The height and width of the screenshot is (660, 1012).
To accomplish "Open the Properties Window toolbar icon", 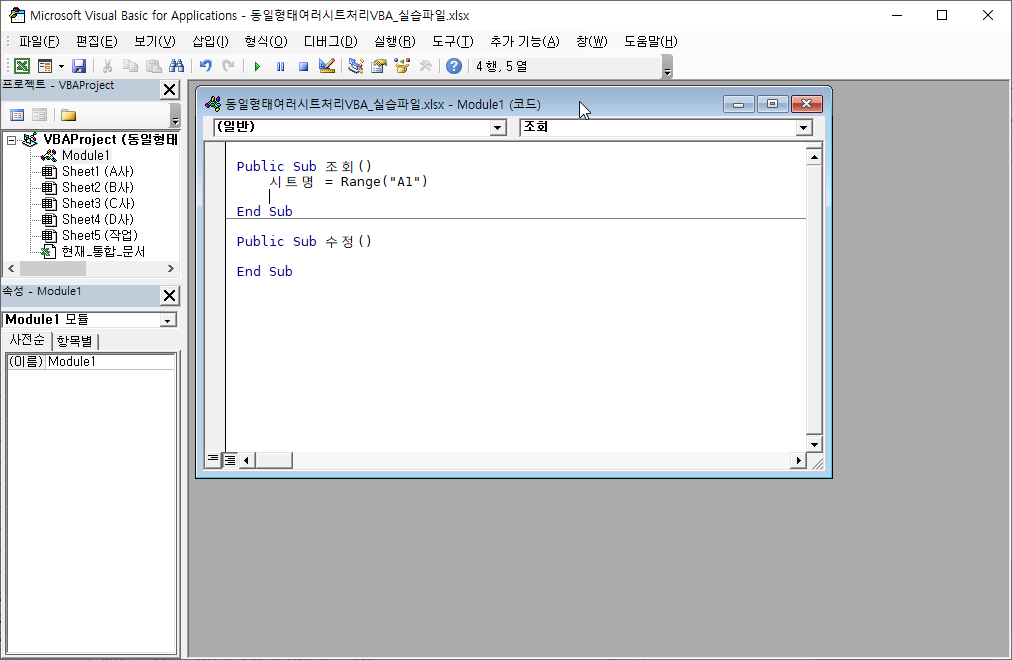I will coord(379,66).
